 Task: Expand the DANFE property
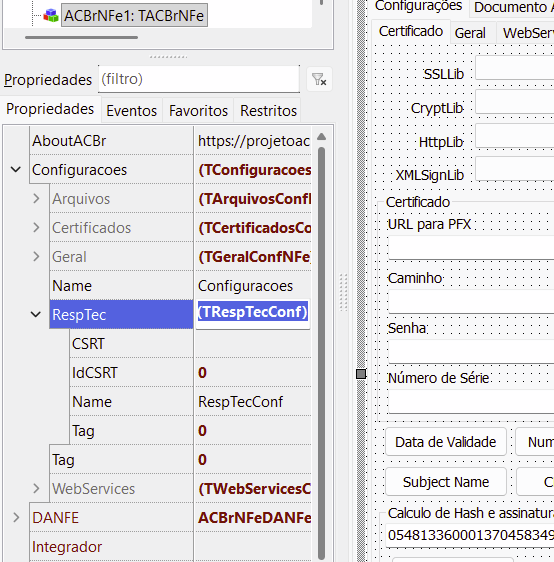[16, 518]
